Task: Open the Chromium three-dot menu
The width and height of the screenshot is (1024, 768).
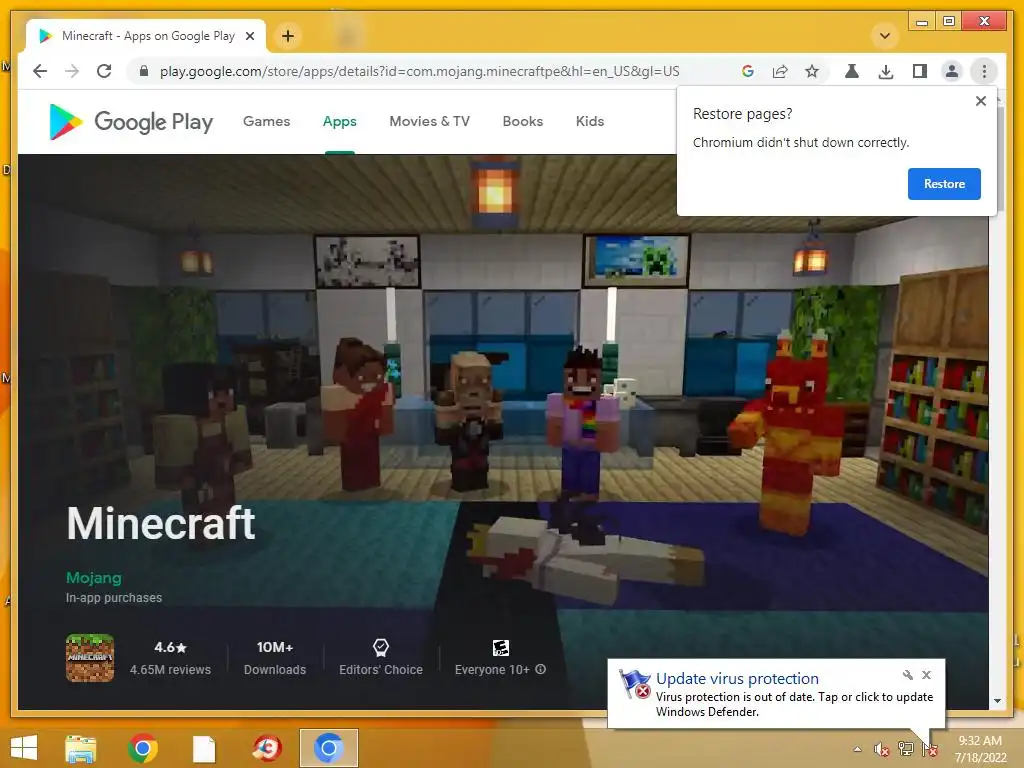Action: coord(984,71)
